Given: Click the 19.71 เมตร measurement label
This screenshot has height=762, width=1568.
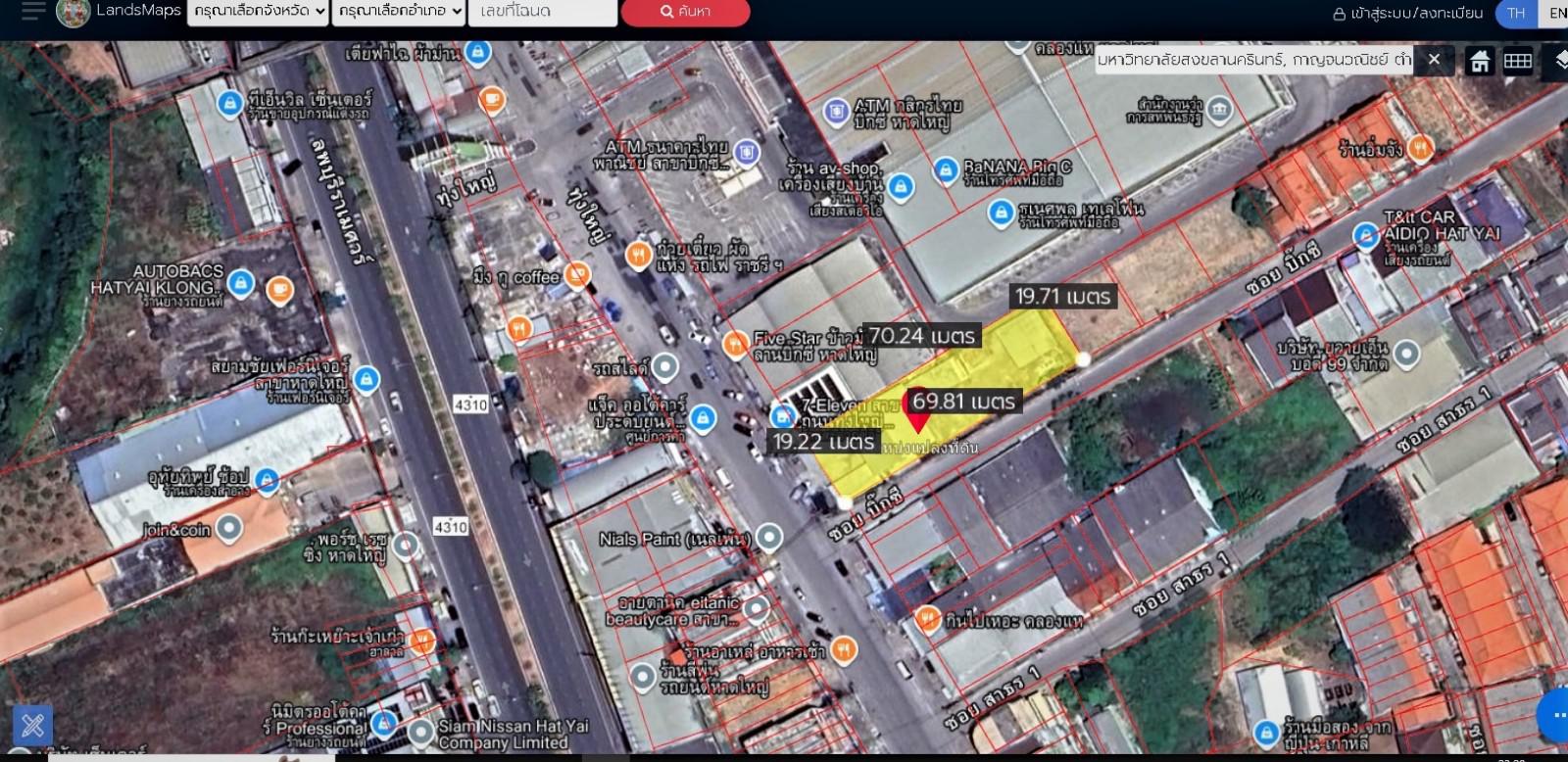Looking at the screenshot, I should (x=1062, y=297).
